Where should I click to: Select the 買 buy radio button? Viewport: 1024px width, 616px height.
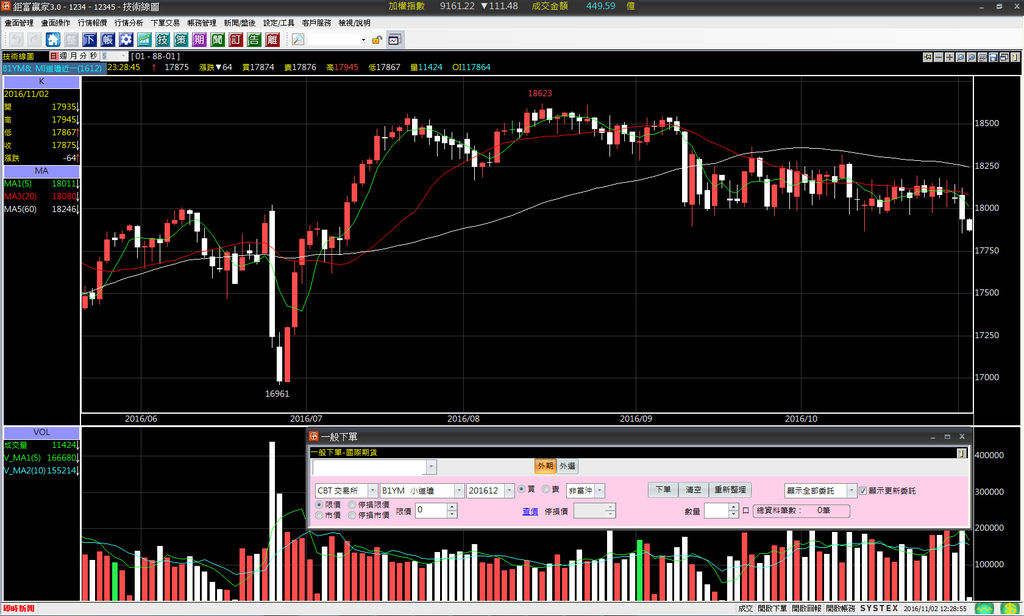[522, 489]
